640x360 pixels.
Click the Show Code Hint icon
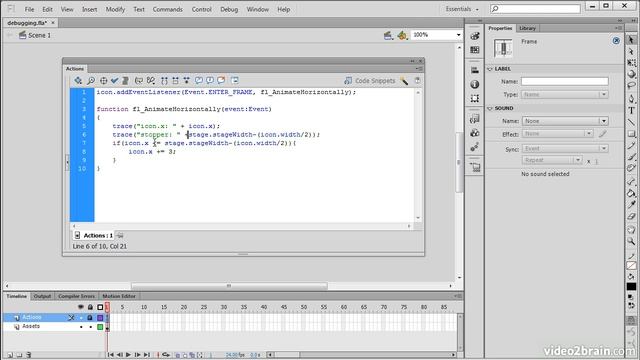pyautogui.click(x=139, y=81)
